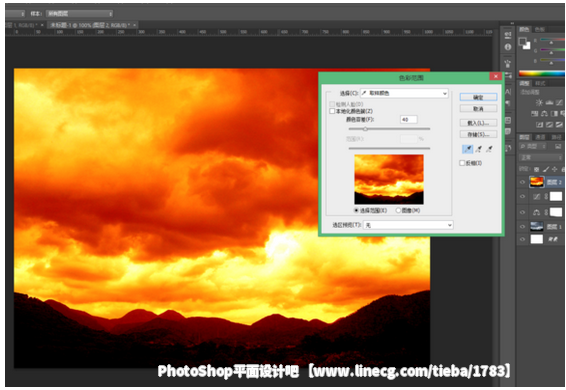
Task: Open the Paragraph panel icon
Action: (x=508, y=103)
